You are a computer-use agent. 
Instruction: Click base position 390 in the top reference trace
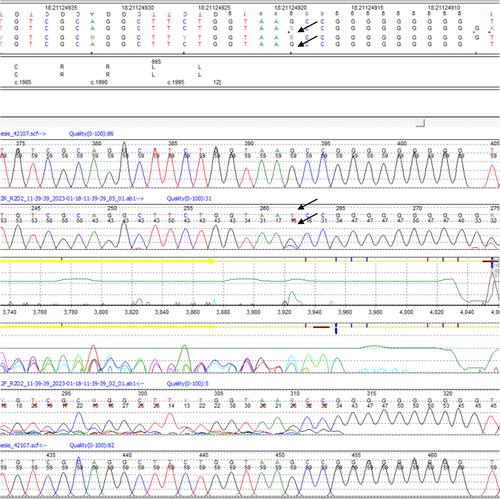click(x=249, y=143)
